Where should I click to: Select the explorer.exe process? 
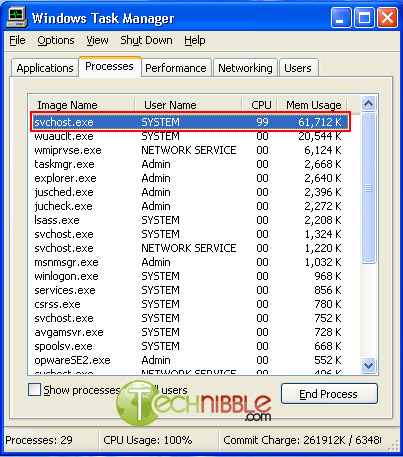pos(190,178)
